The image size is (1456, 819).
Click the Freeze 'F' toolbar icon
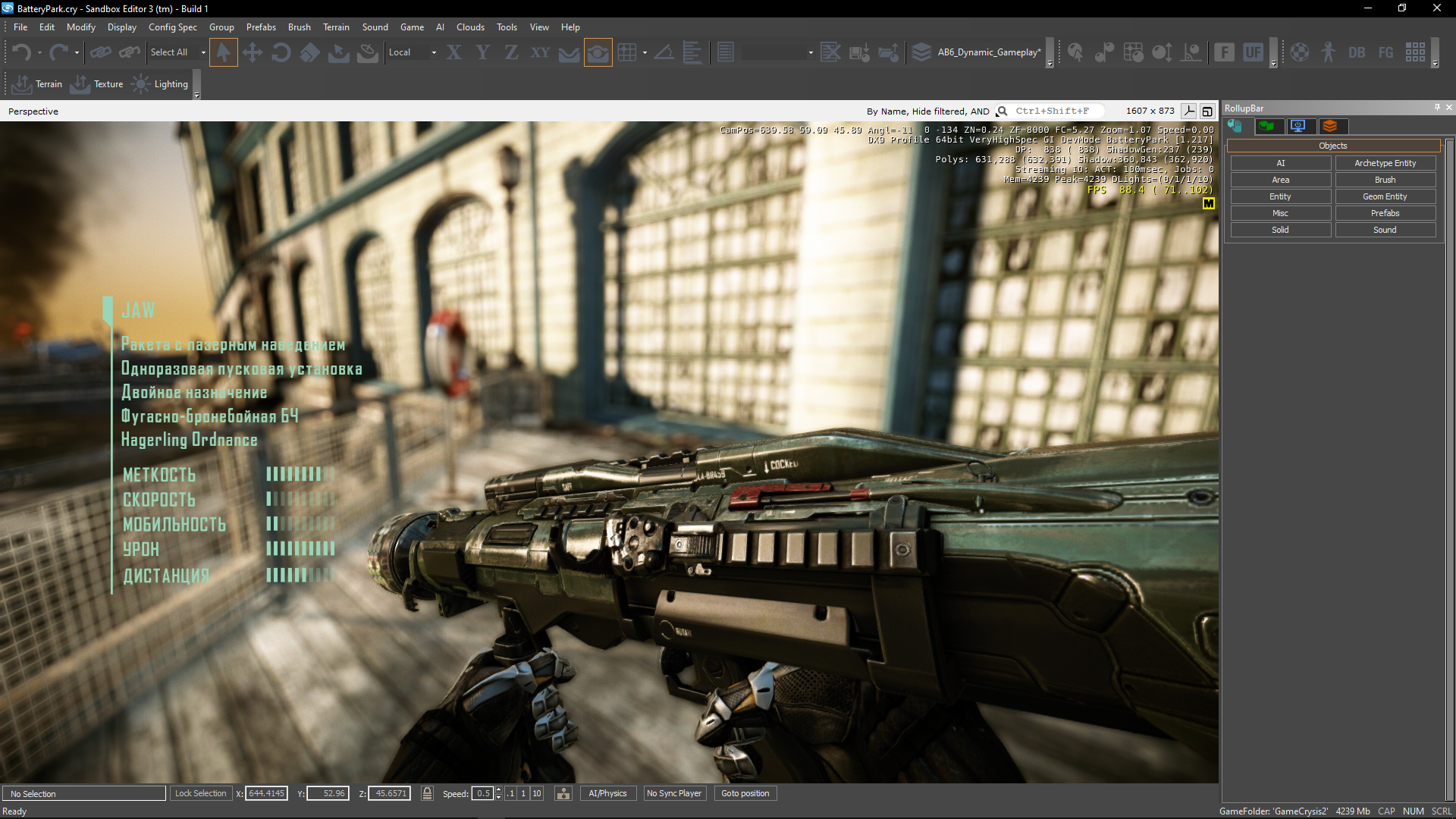[x=1224, y=52]
